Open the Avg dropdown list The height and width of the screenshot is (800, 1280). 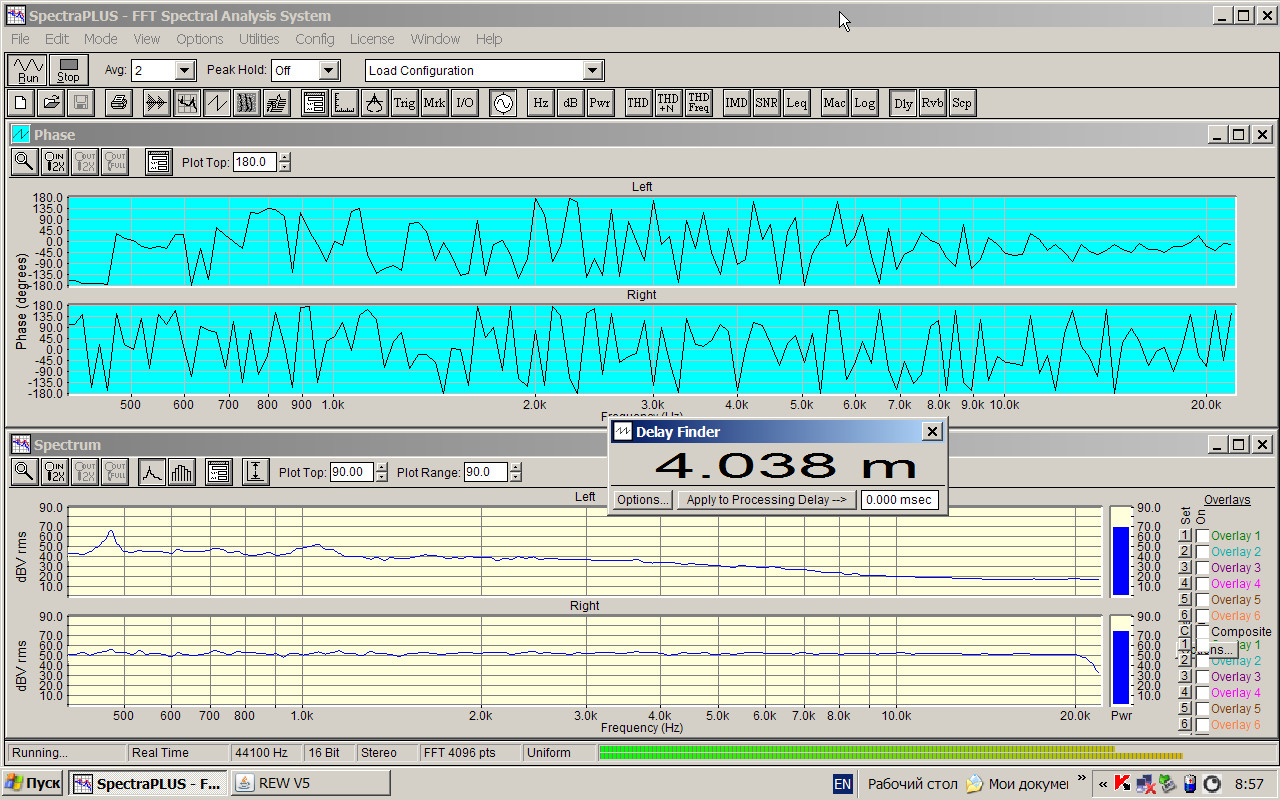(184, 70)
